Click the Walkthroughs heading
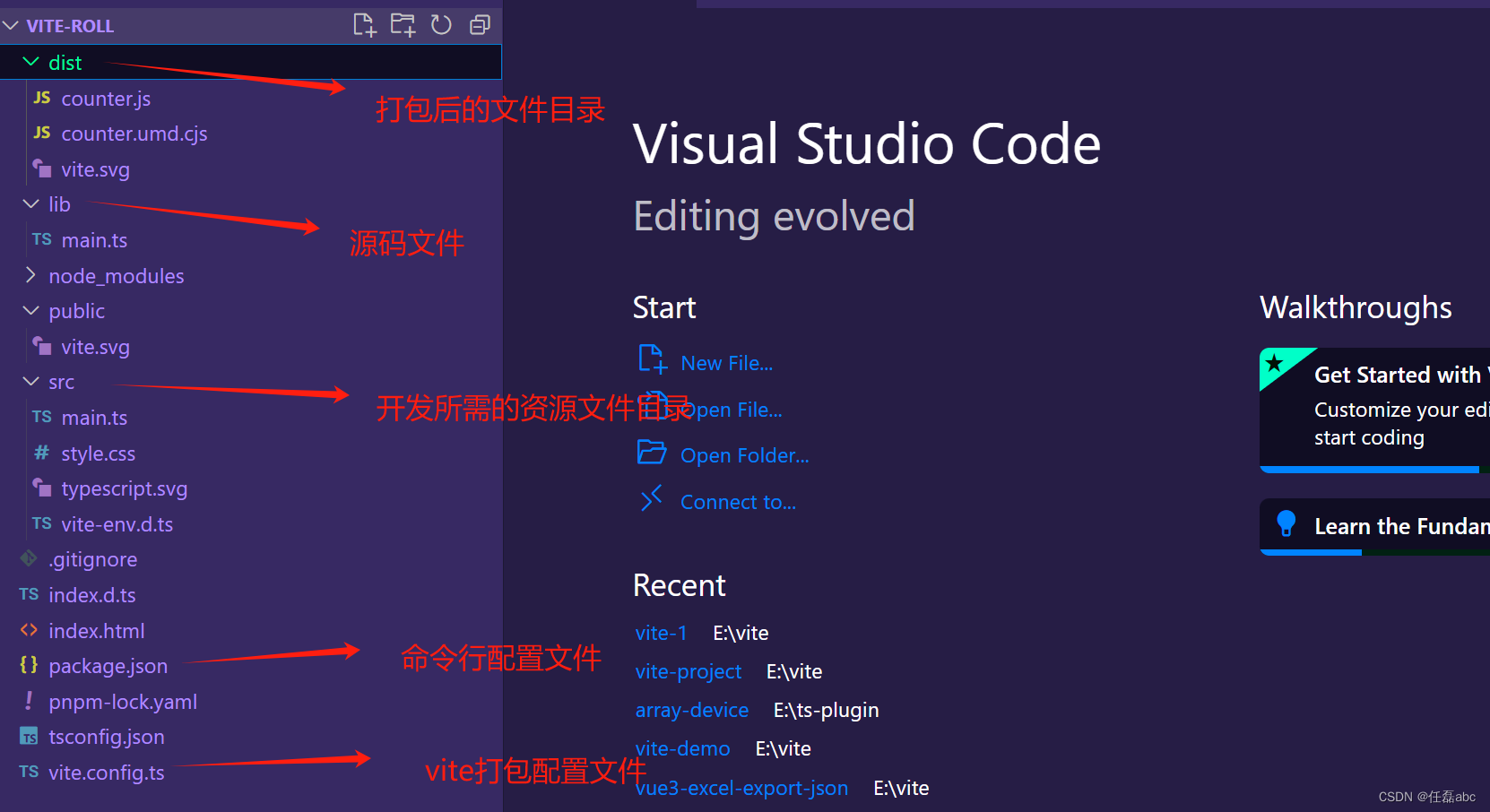 click(1356, 307)
